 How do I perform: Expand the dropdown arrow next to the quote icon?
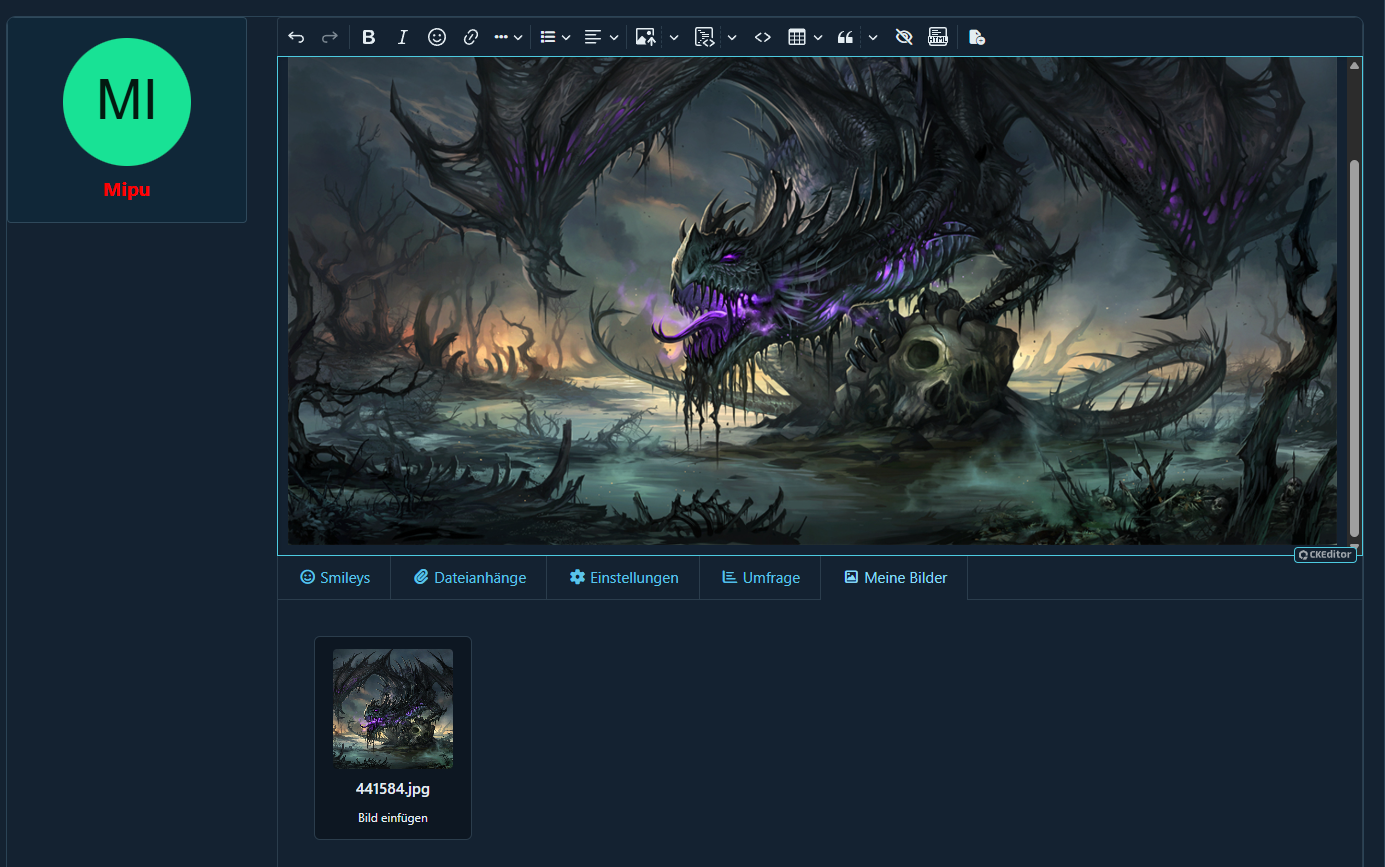tap(873, 37)
